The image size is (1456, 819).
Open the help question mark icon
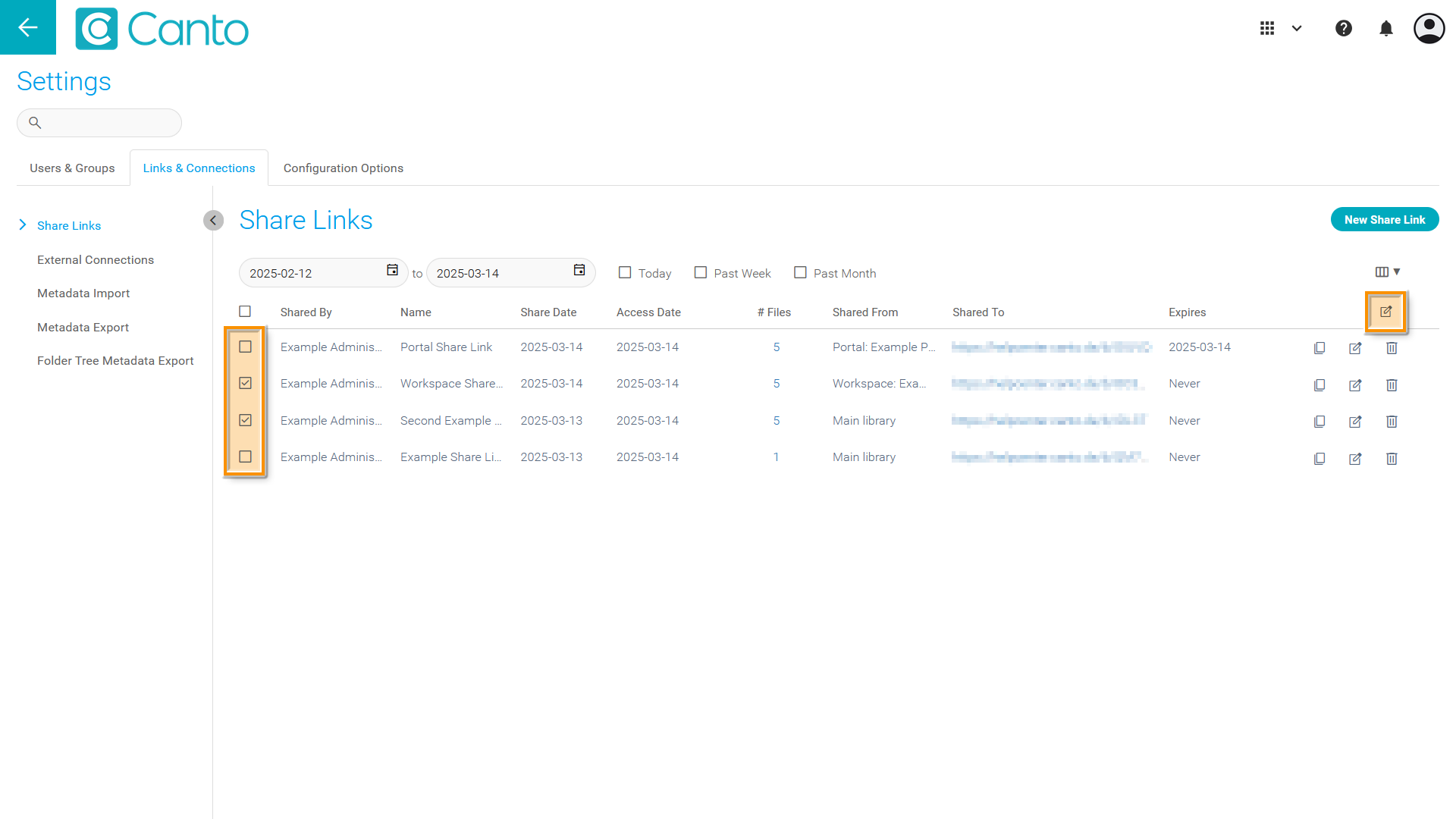(1343, 28)
